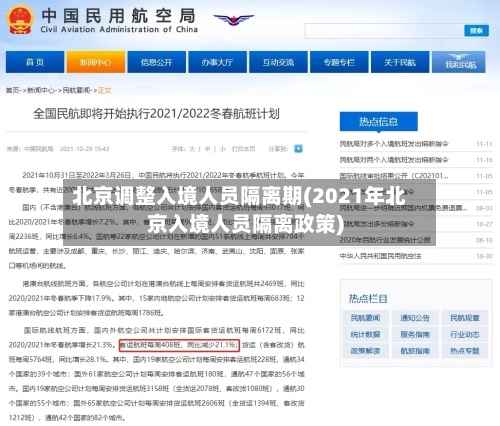Click 热点专题 in 热点栏目 panel

(x=465, y=351)
